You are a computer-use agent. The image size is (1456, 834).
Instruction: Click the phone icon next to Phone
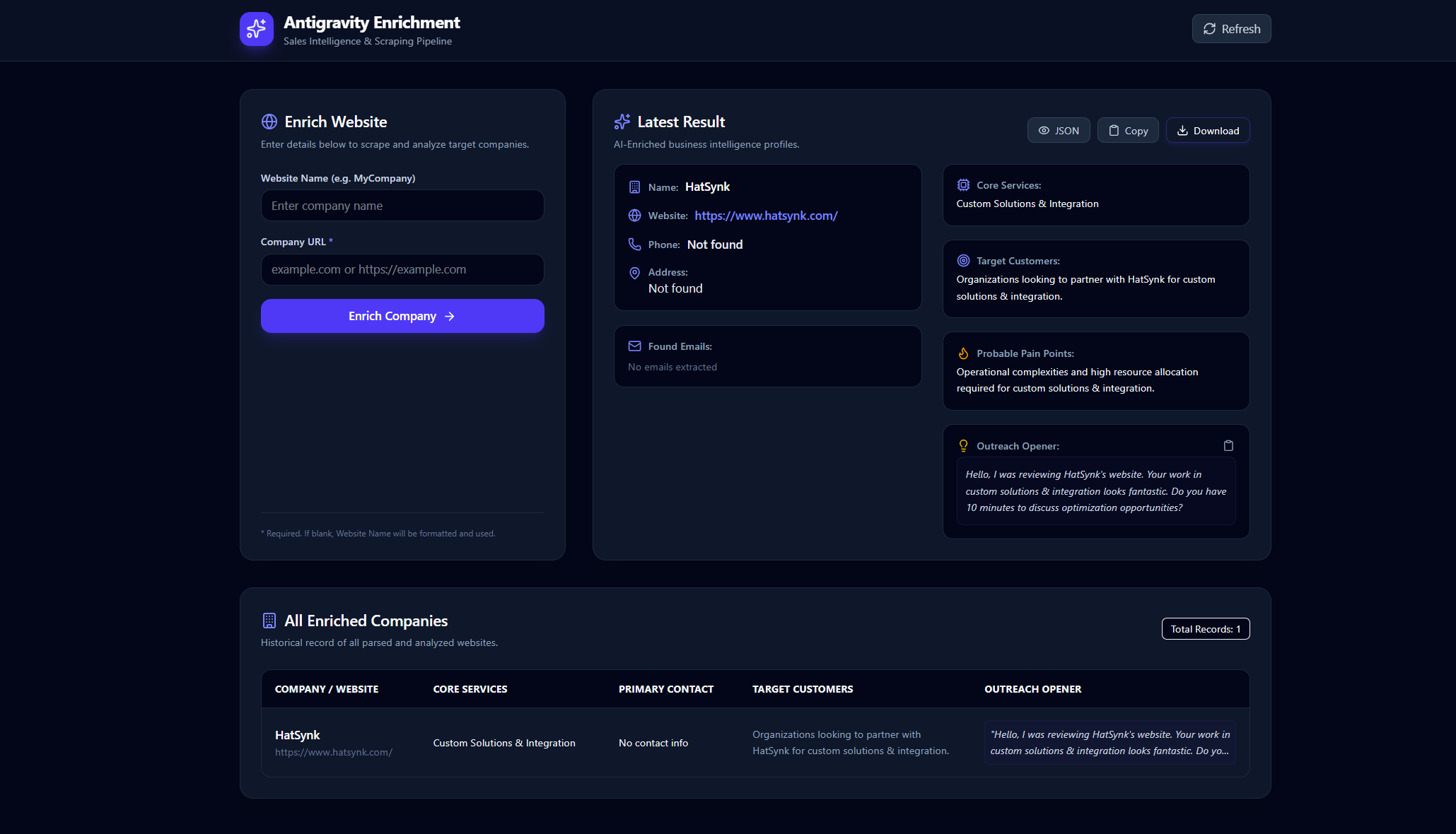click(634, 245)
